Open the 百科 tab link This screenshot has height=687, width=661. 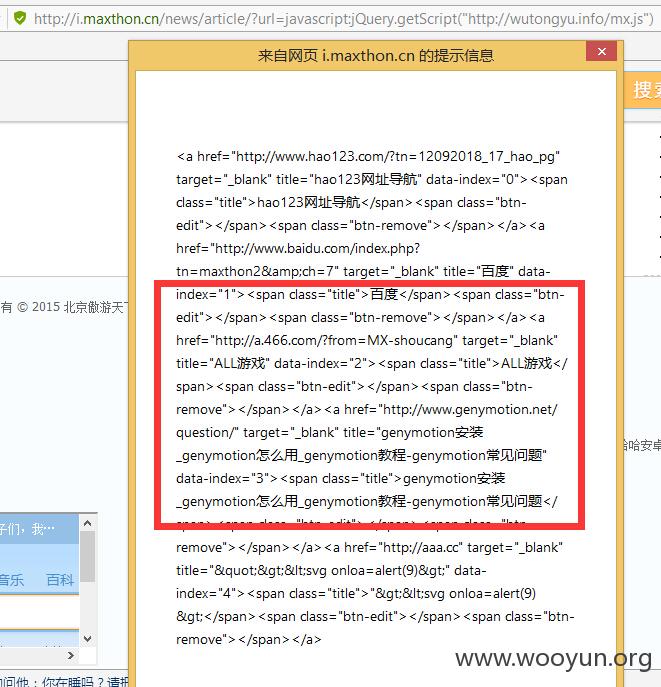click(60, 580)
